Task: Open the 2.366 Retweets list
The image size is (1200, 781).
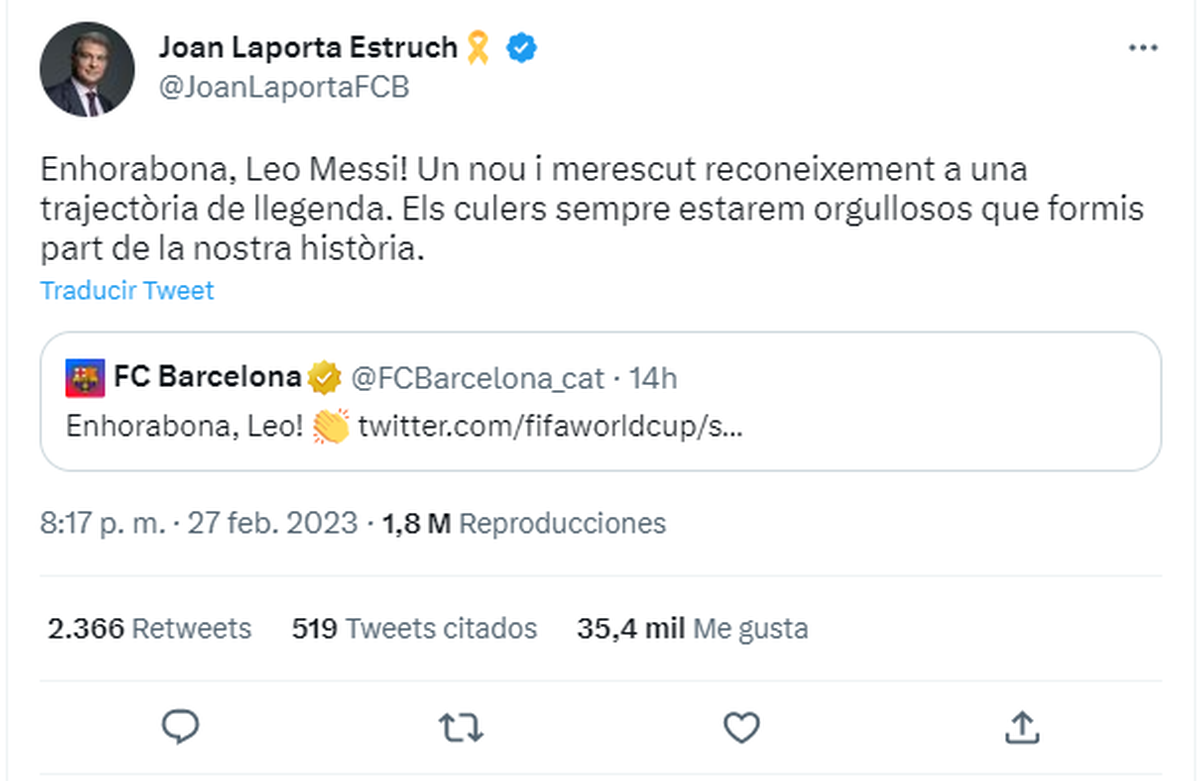Action: tap(150, 628)
